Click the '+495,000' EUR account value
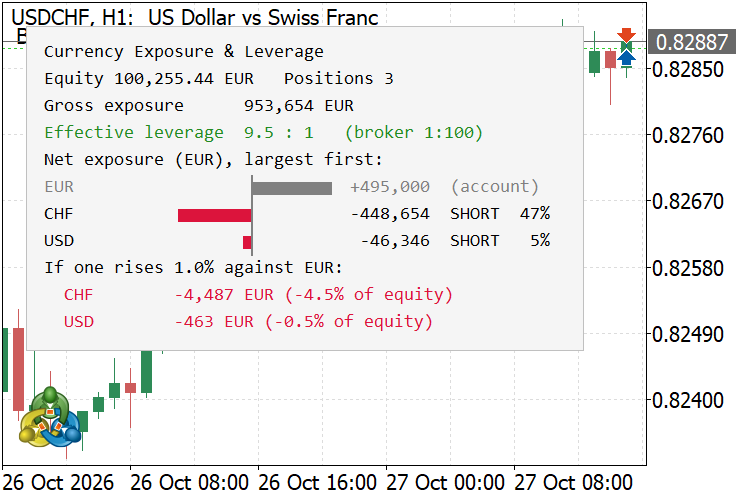 (x=390, y=187)
